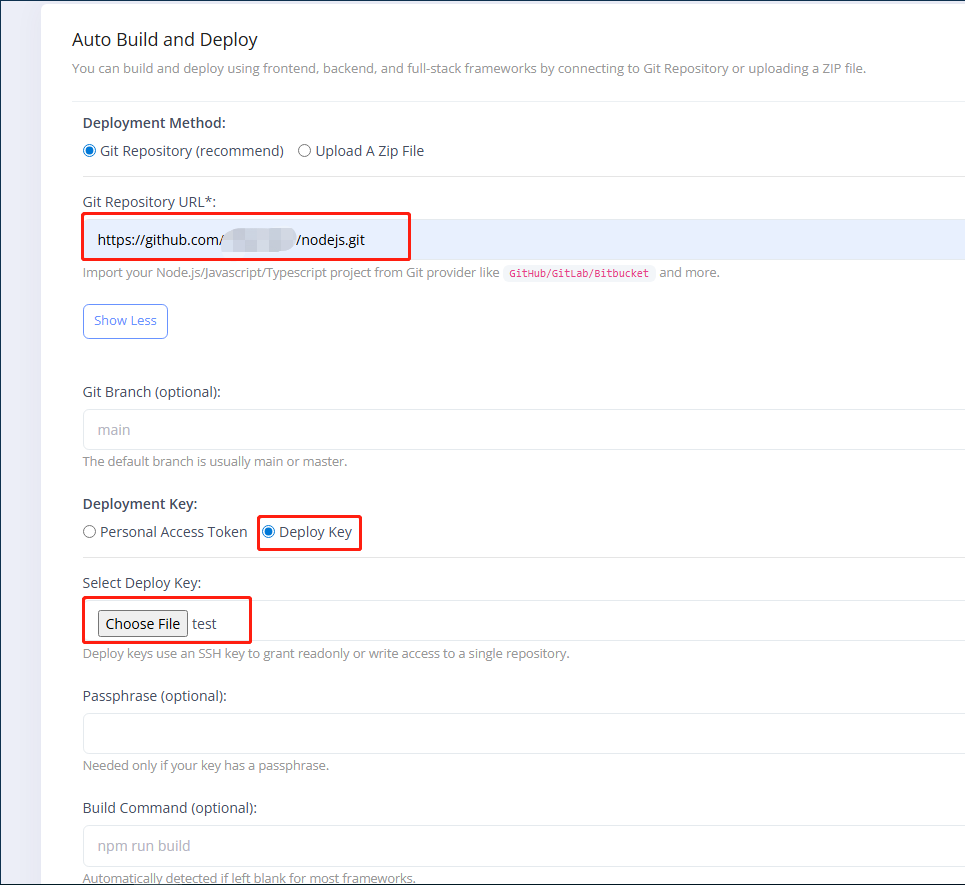
Task: Click the selected file name test
Action: 205,624
